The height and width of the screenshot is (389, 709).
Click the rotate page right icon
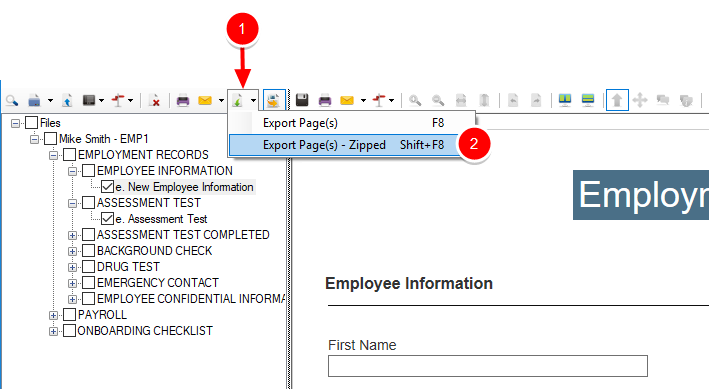click(x=536, y=100)
